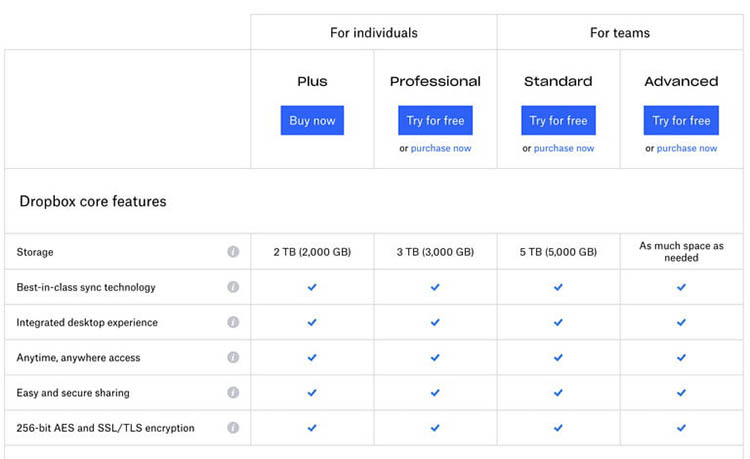750x459 pixels.
Task: Click Integrated desktop experience label
Action: (x=87, y=322)
